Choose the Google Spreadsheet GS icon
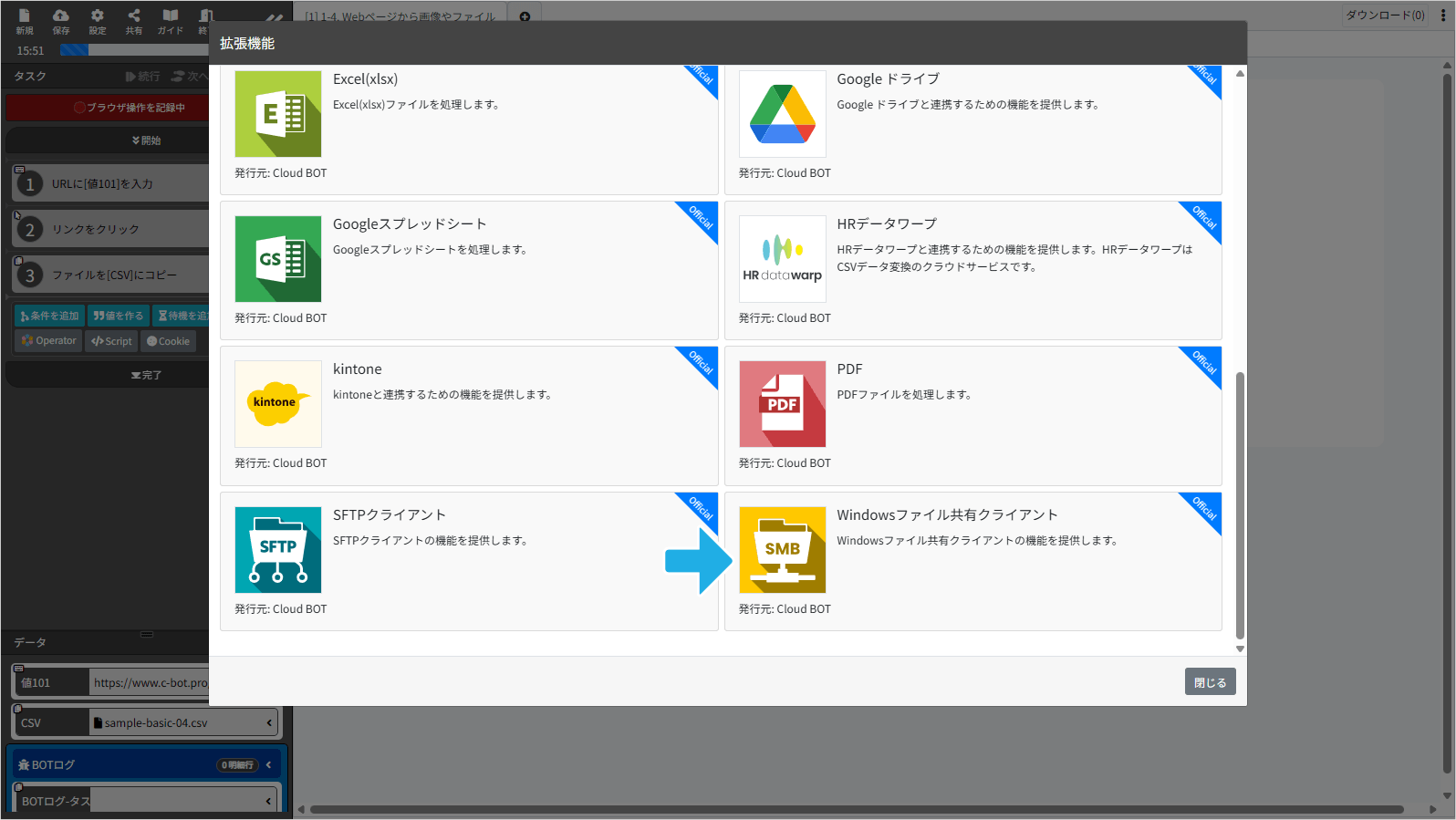Viewport: 1456px width, 820px height. click(278, 259)
